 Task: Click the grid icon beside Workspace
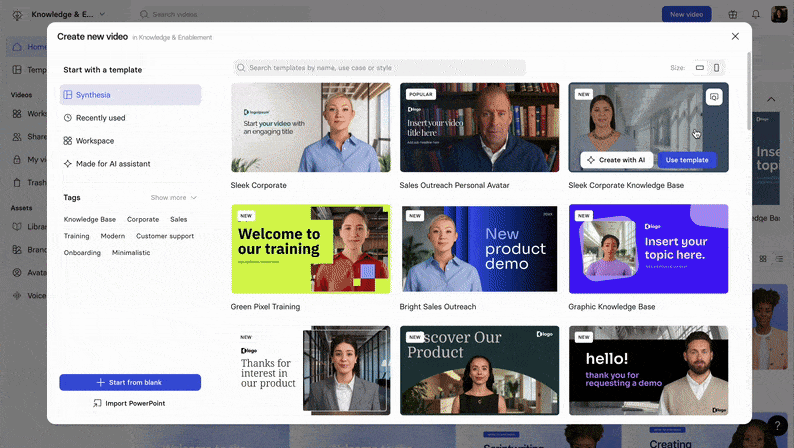67,141
